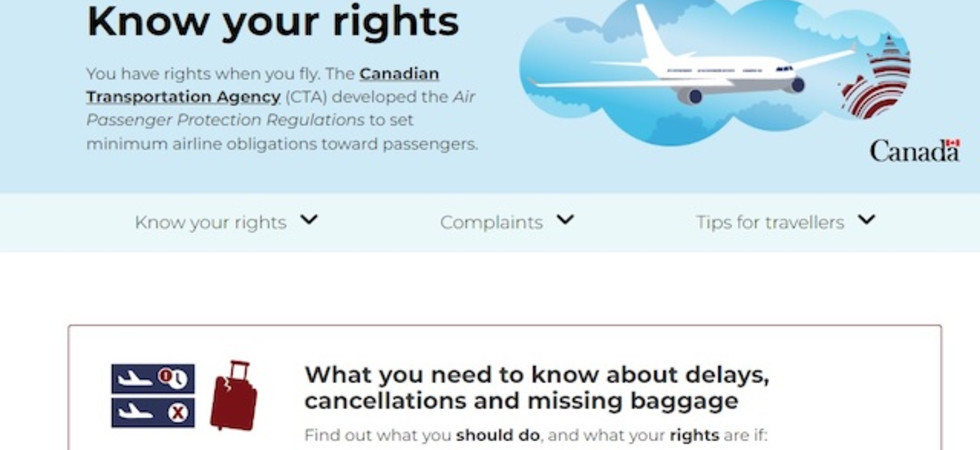The image size is (980, 450).
Task: Click the cancelled flight icon with X
Action: tap(153, 412)
